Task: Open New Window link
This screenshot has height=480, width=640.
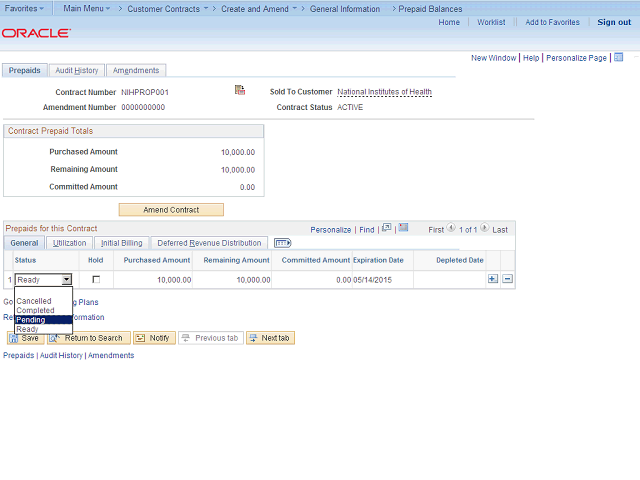Action: [493, 58]
